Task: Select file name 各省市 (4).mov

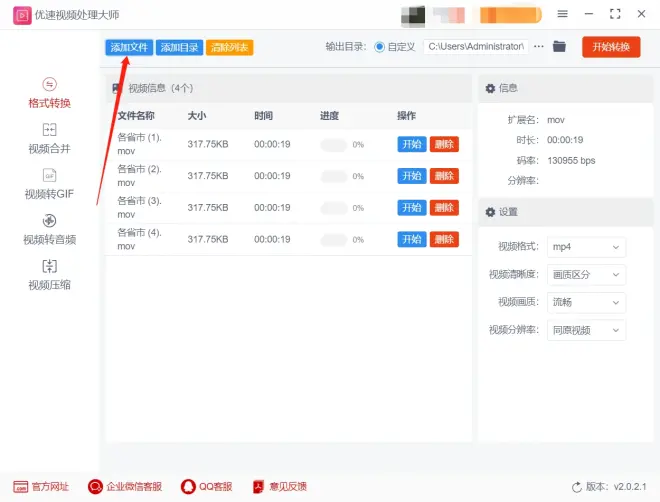Action: point(139,239)
